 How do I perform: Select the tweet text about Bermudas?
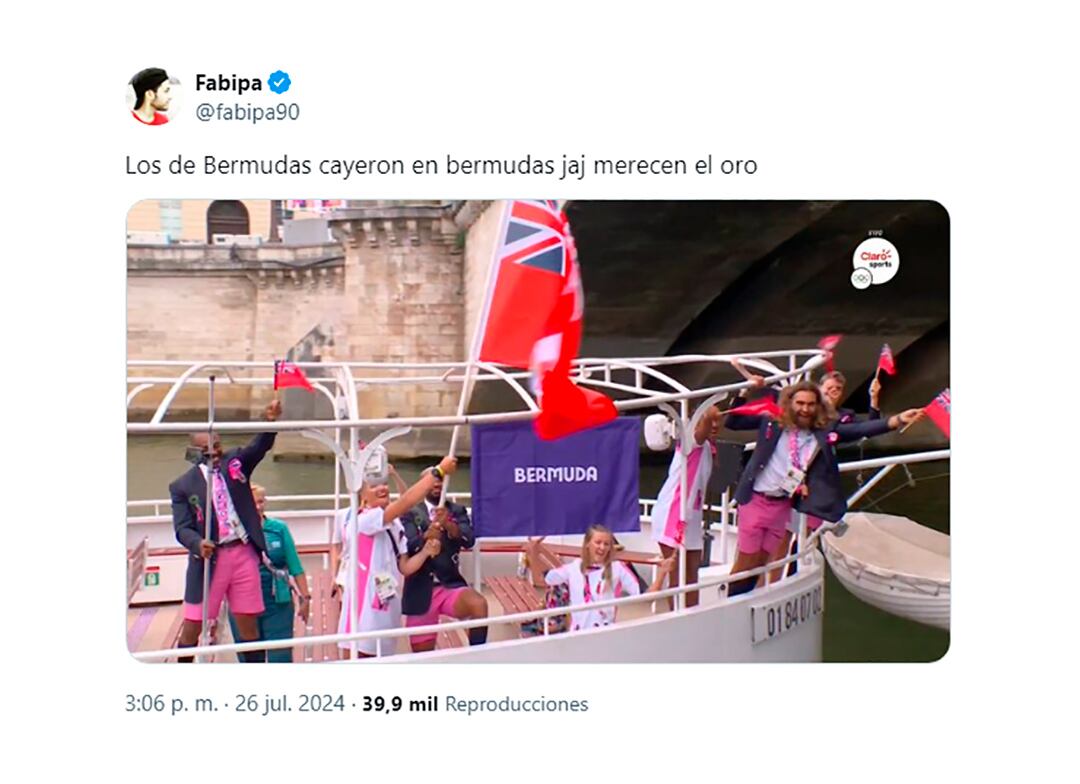(x=441, y=166)
